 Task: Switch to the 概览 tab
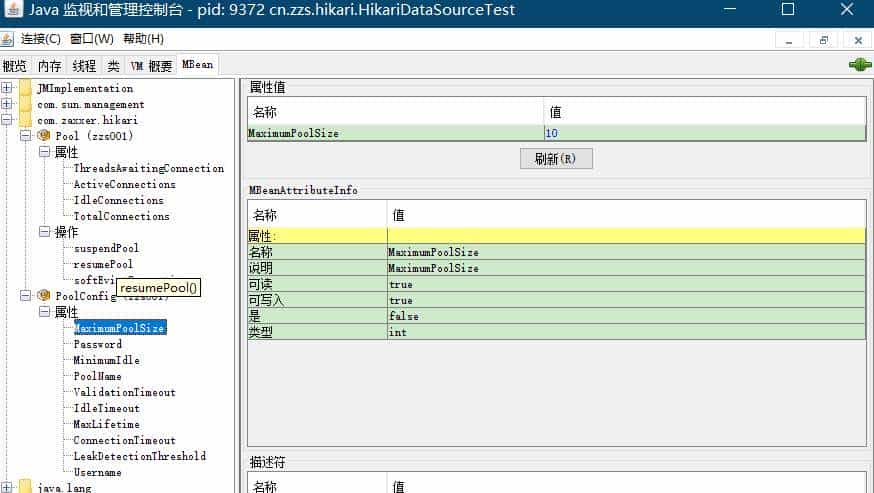click(x=15, y=66)
